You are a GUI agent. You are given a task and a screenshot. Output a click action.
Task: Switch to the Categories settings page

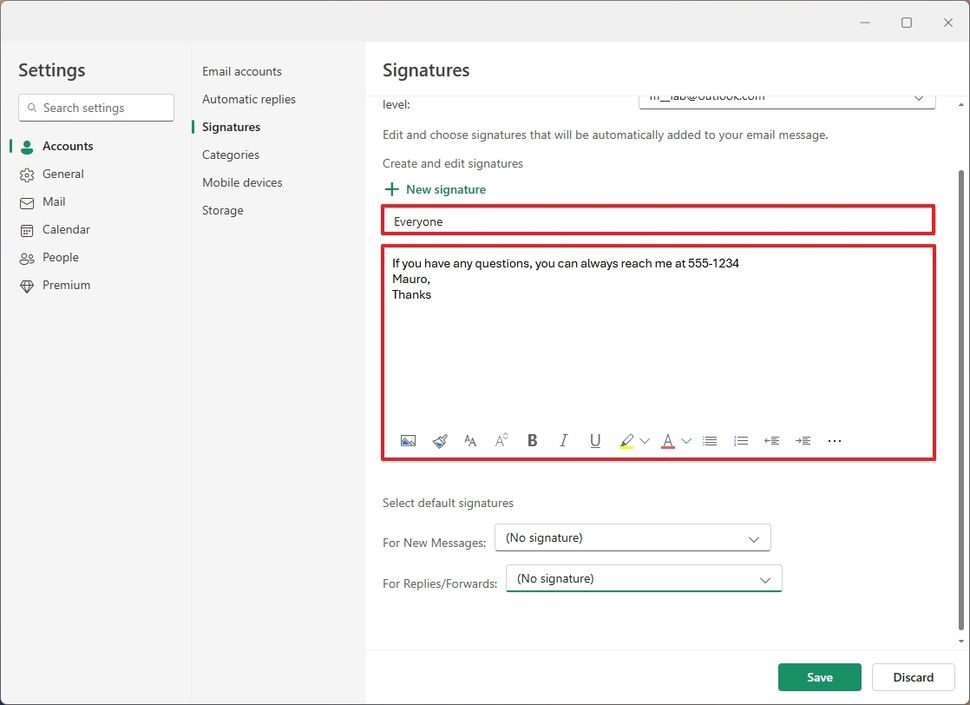click(230, 155)
